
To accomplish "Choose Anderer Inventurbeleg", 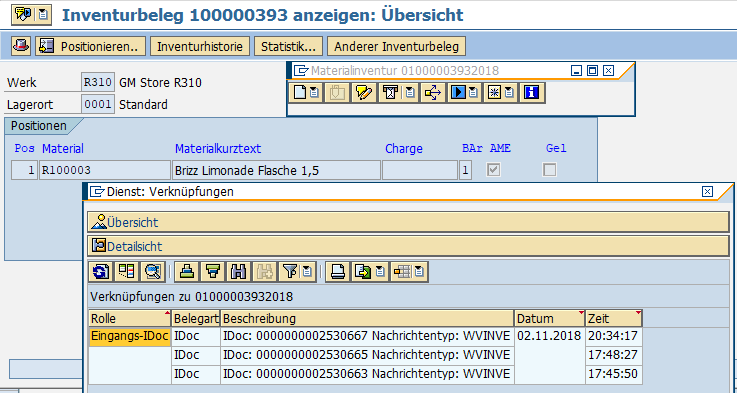I will click(396, 47).
